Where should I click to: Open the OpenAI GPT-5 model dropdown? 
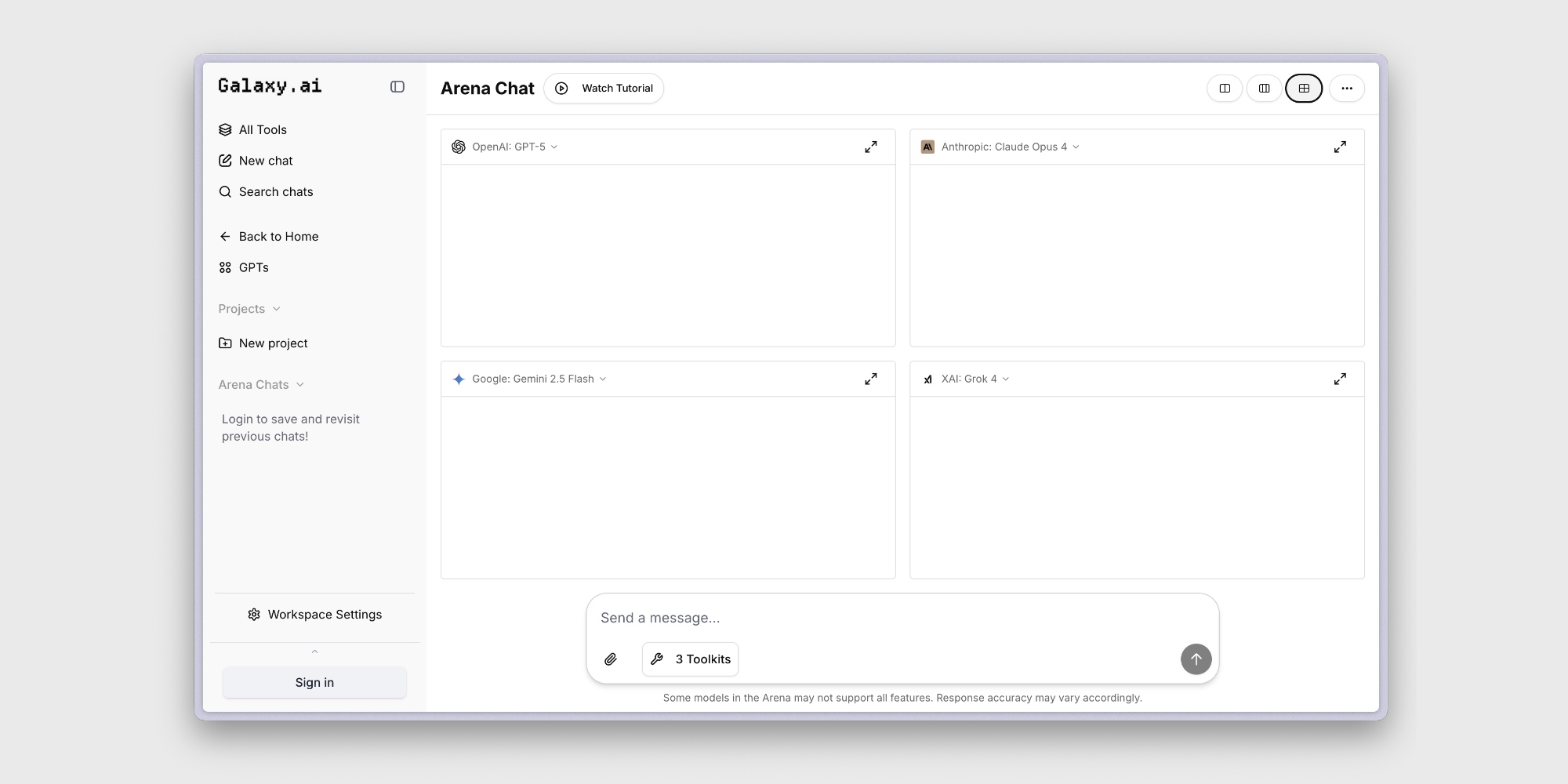(506, 147)
